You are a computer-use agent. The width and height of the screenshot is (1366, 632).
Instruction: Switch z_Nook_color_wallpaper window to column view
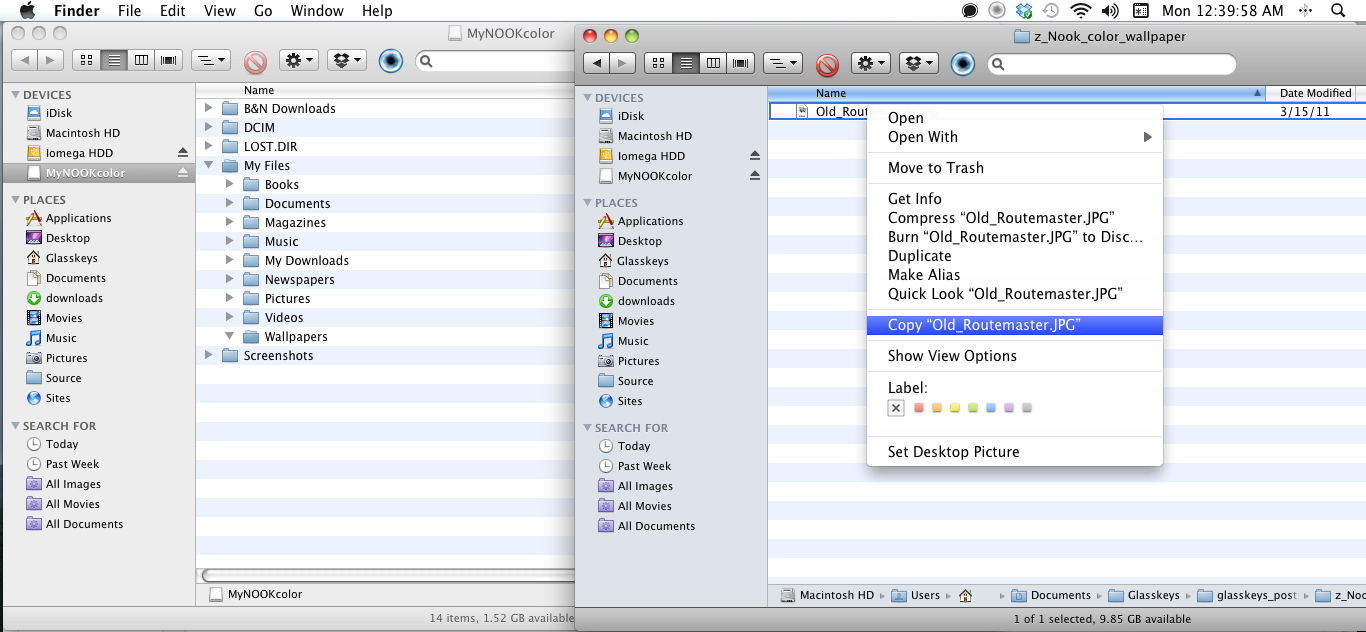pyautogui.click(x=713, y=64)
